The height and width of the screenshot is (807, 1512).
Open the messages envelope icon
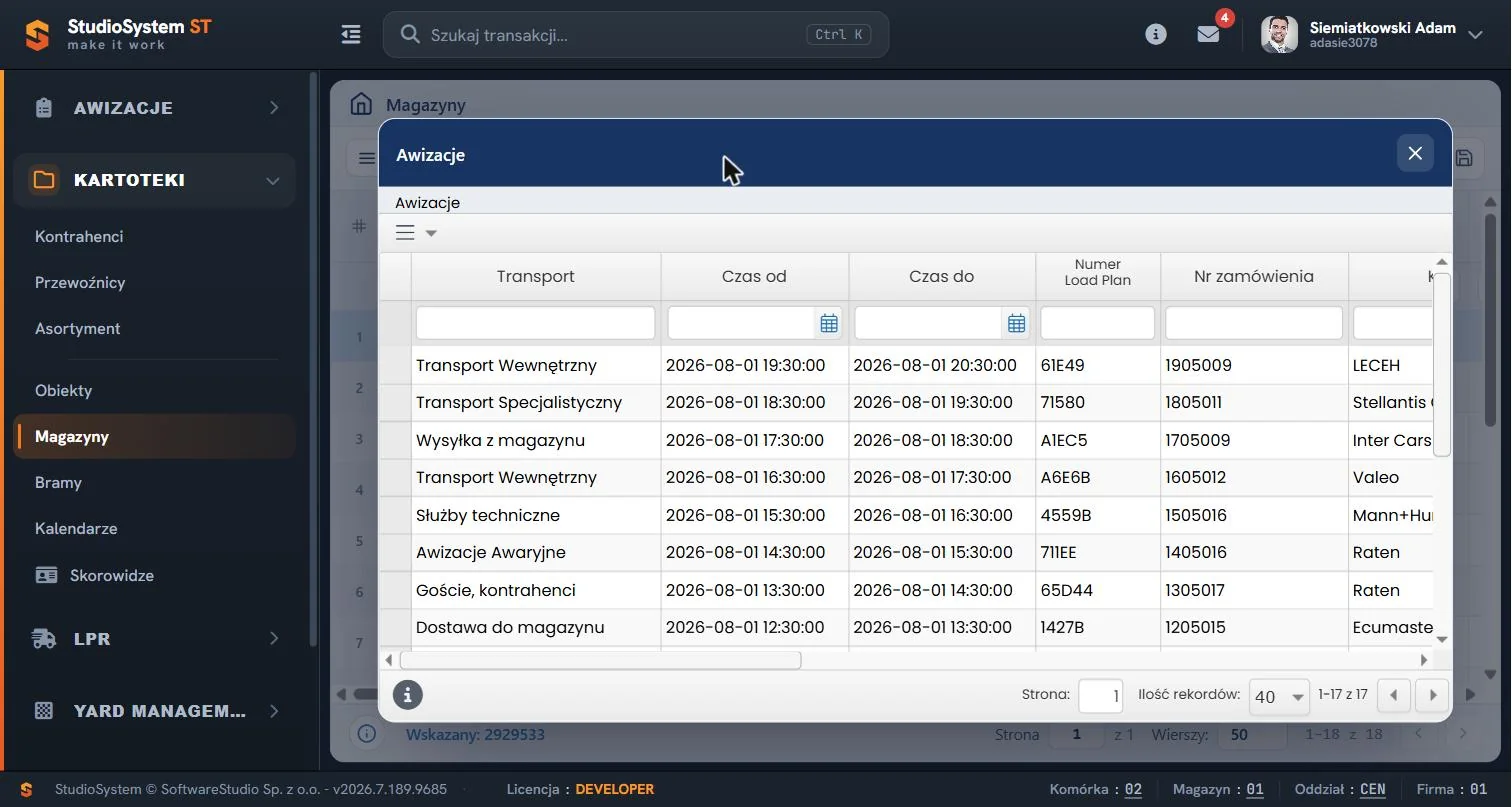1208,35
